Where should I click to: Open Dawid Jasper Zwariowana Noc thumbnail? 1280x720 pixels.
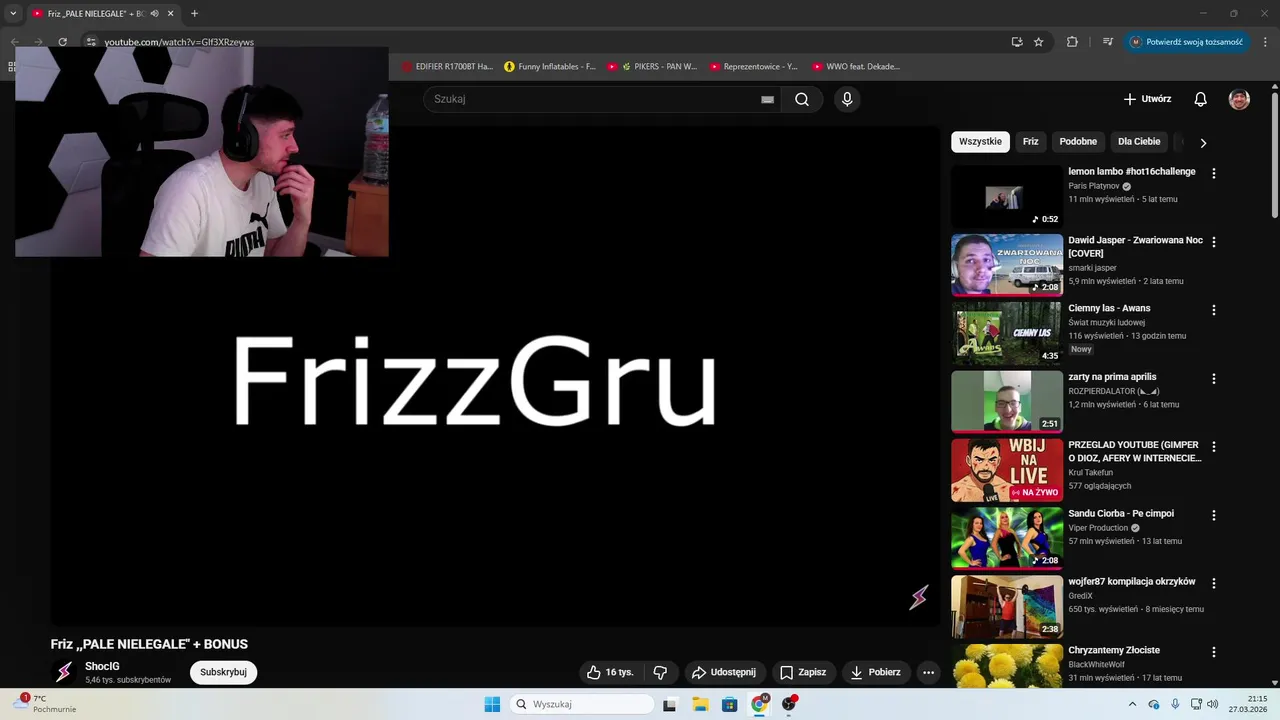[x=1007, y=265]
